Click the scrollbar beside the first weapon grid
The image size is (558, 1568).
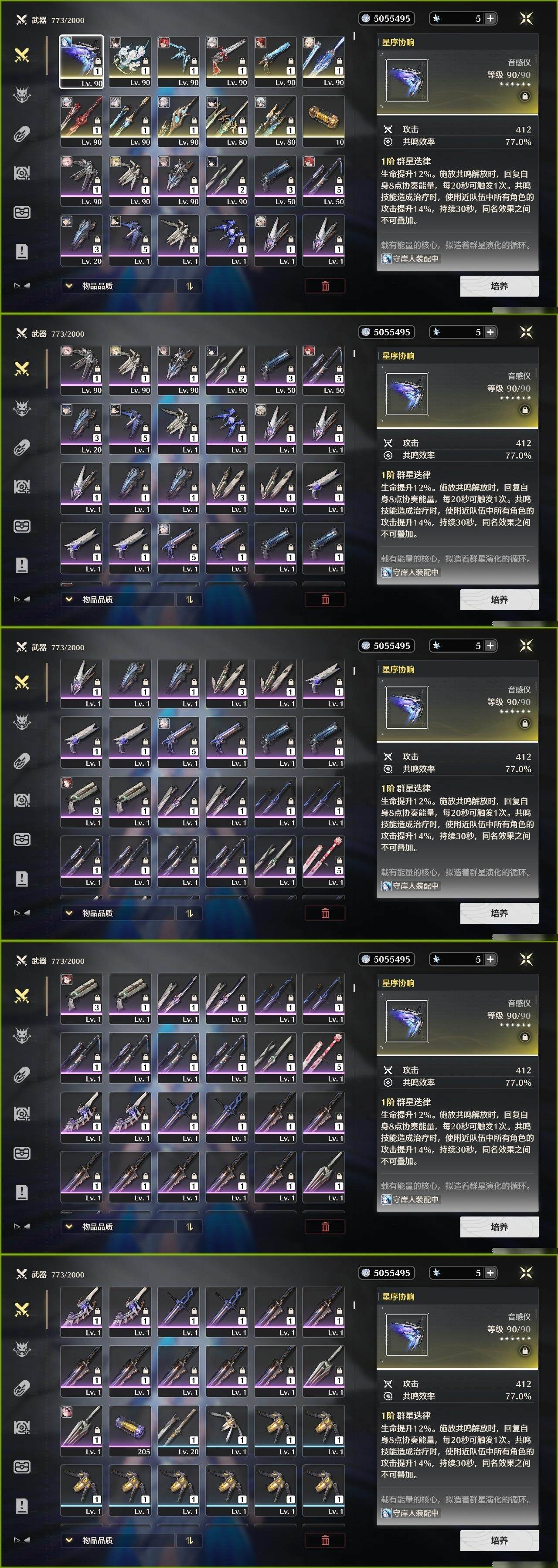354,37
